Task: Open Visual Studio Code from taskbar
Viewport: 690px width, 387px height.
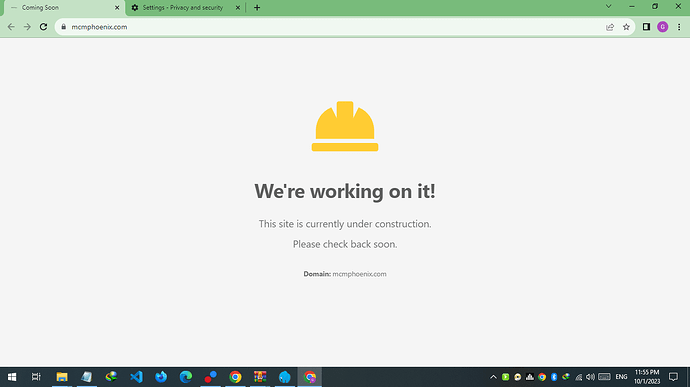Action: (x=136, y=377)
